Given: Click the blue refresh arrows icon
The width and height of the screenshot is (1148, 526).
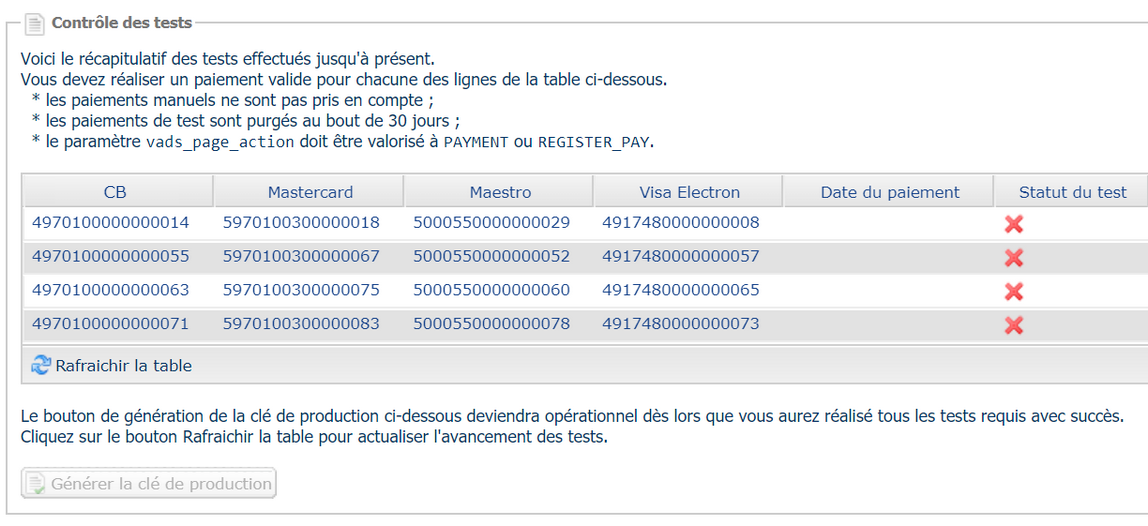Looking at the screenshot, I should (x=41, y=365).
